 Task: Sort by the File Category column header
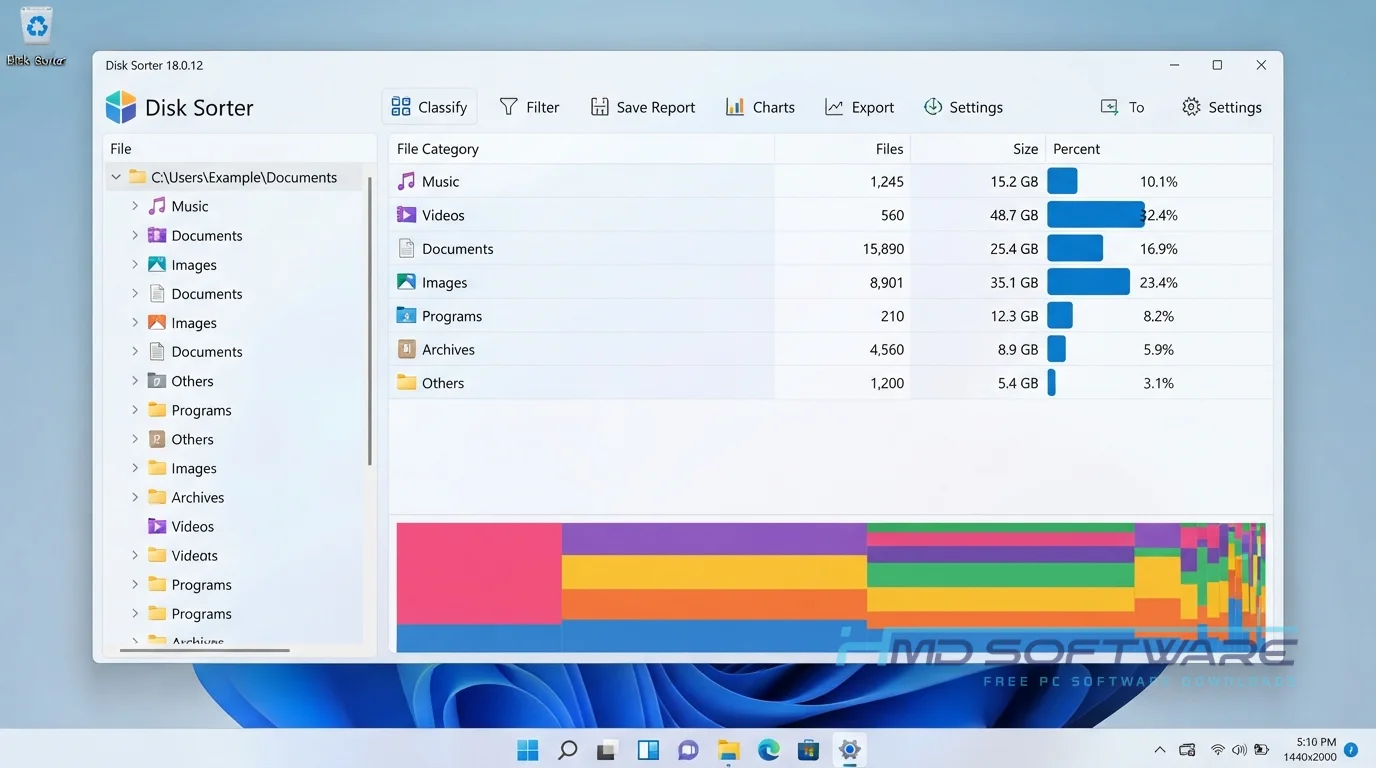point(581,149)
